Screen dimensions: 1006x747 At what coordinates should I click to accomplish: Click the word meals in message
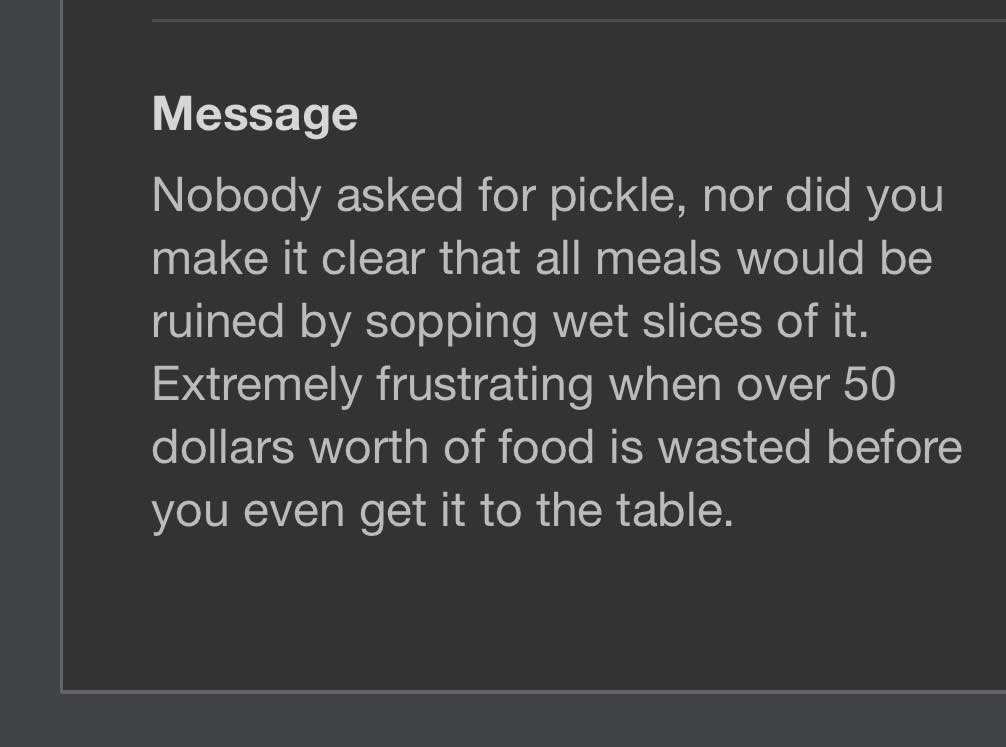click(x=658, y=258)
